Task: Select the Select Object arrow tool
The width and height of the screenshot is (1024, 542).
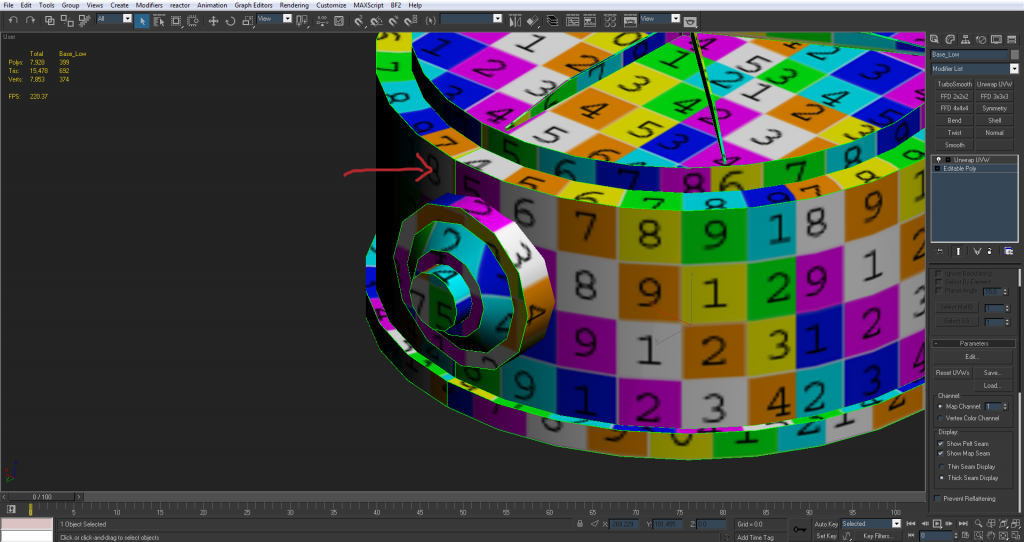Action: click(143, 20)
